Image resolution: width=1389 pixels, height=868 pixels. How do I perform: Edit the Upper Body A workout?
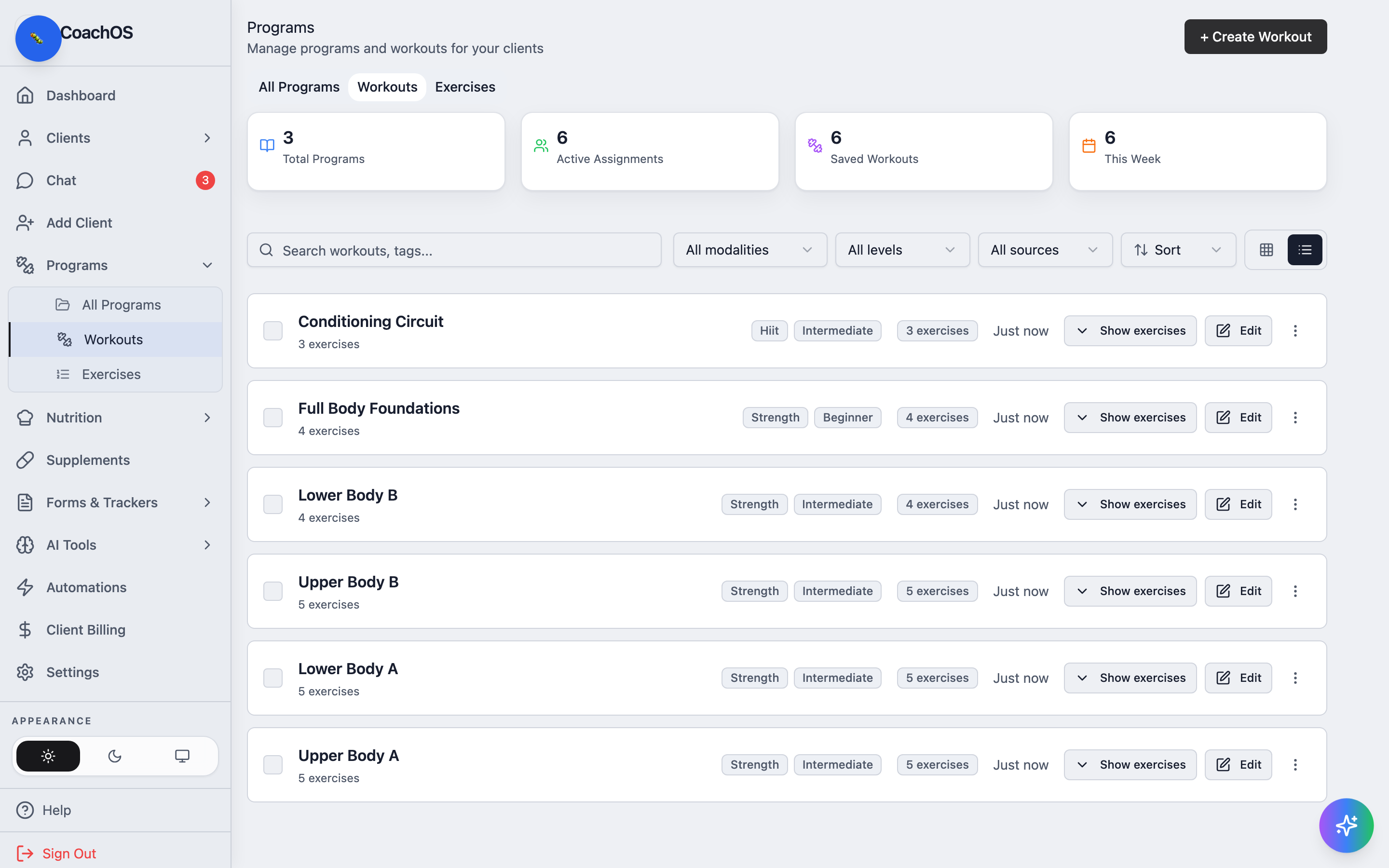[1238, 765]
